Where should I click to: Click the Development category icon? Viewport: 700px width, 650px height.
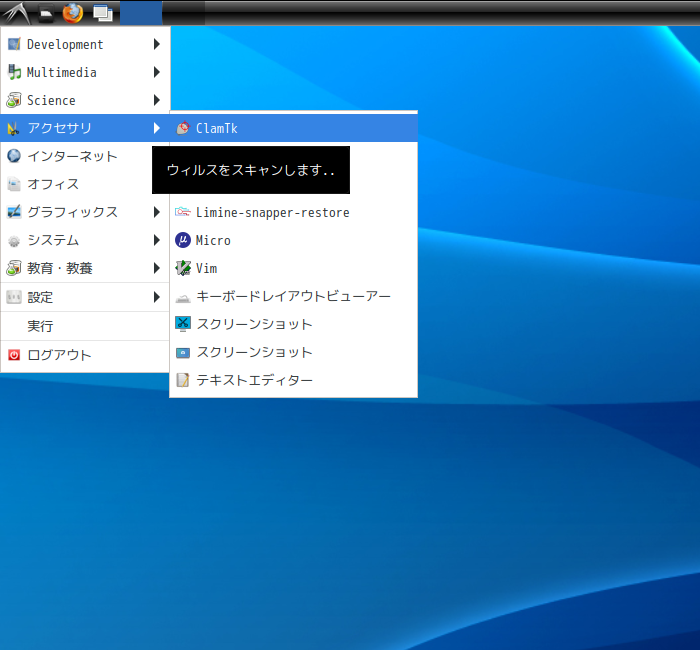click(x=14, y=44)
